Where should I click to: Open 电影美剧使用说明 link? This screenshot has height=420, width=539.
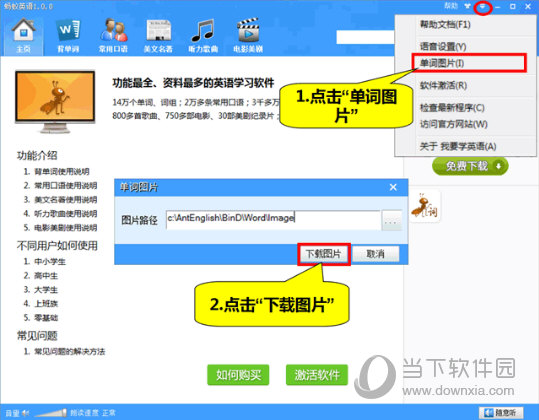[66, 228]
